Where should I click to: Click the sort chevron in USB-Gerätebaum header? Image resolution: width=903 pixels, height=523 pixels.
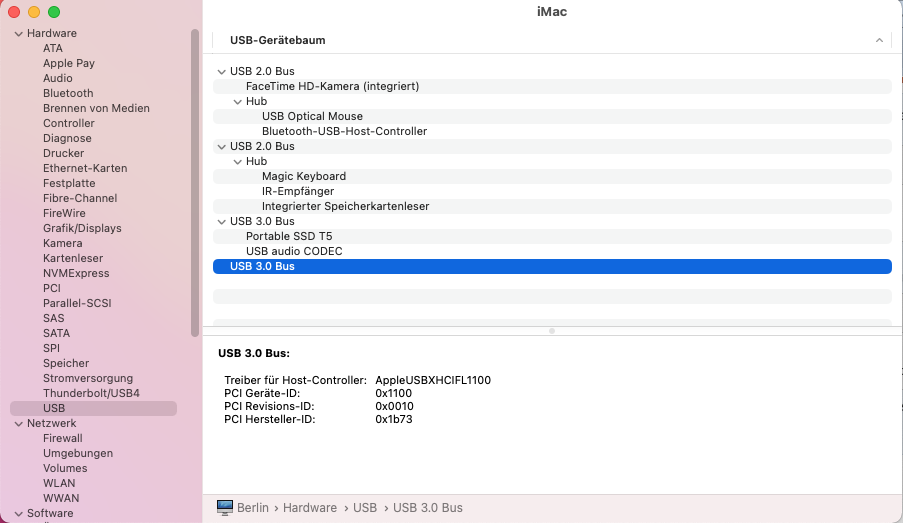[880, 40]
